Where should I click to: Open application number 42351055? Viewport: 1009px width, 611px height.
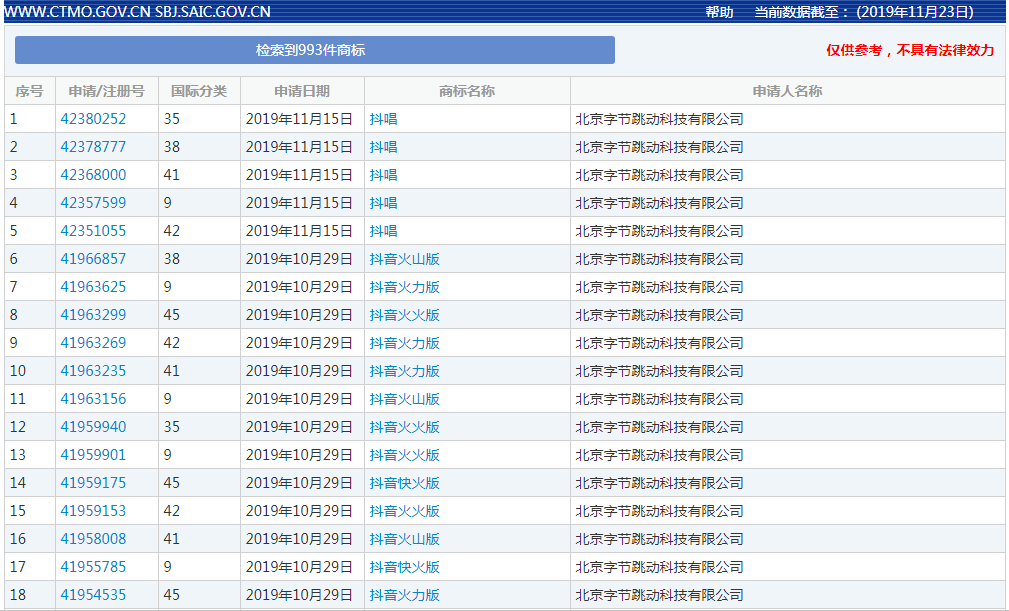pos(93,231)
